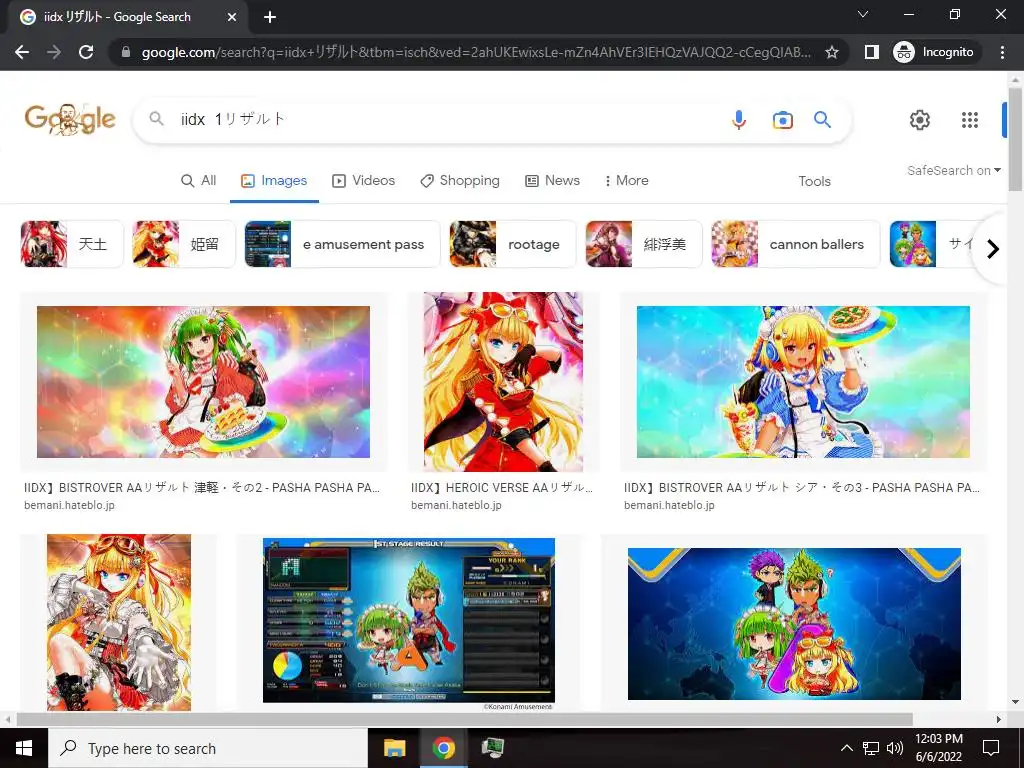Click the browser forward arrow
Screen dimensions: 1024x768
[x=54, y=52]
